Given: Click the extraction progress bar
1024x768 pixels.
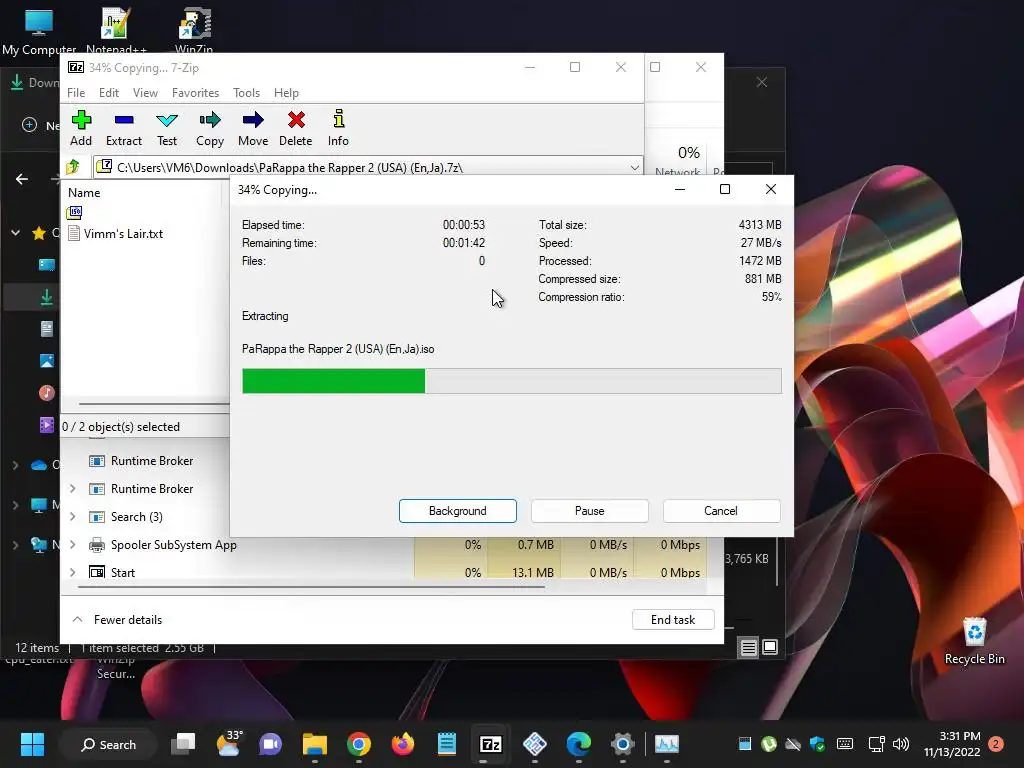Looking at the screenshot, I should 511,381.
